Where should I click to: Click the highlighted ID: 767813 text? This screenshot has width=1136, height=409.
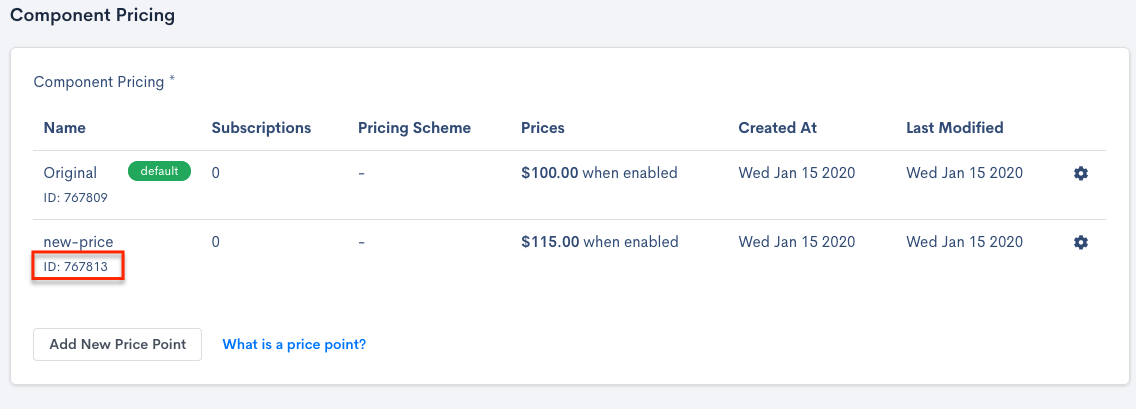[x=76, y=267]
